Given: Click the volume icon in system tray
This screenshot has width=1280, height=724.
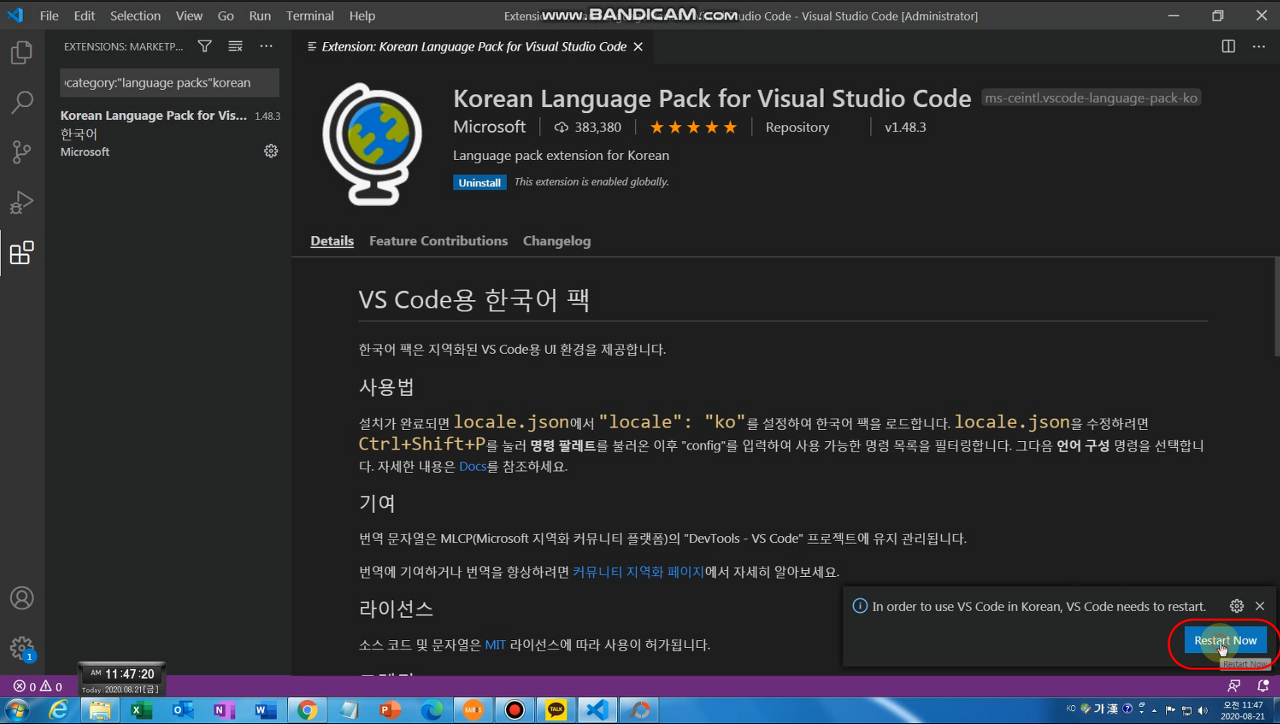Looking at the screenshot, I should click(1202, 709).
